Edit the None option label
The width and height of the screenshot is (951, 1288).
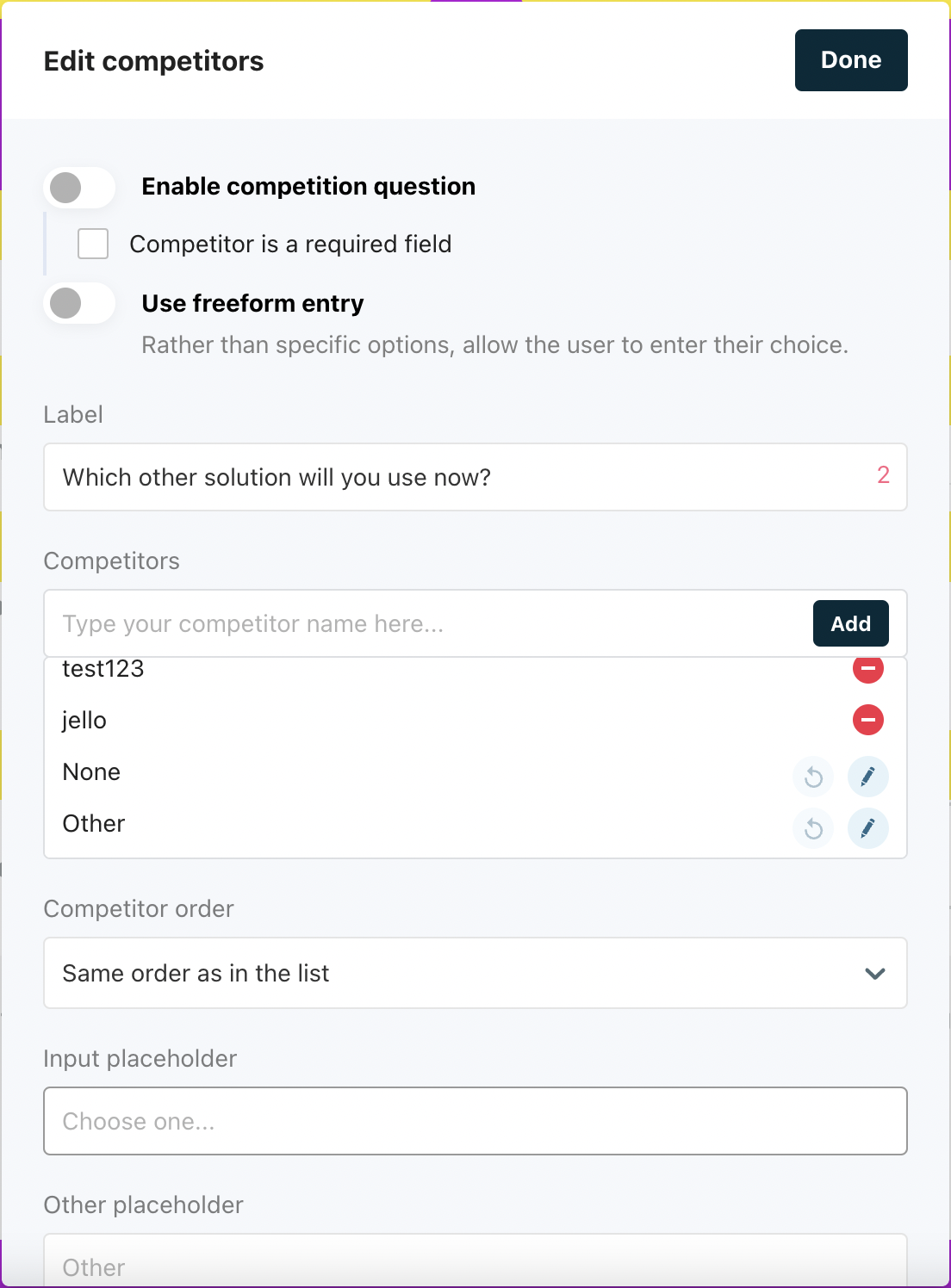(867, 777)
